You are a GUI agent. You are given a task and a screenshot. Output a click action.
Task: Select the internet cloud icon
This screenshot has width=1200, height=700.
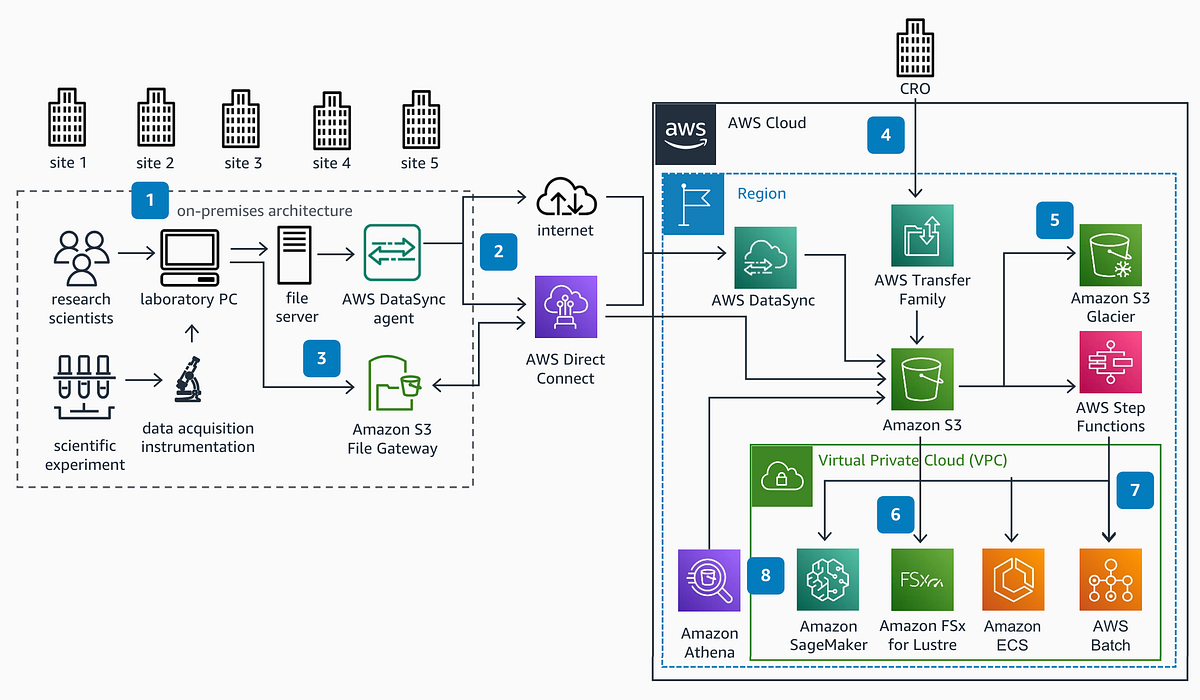pos(565,200)
